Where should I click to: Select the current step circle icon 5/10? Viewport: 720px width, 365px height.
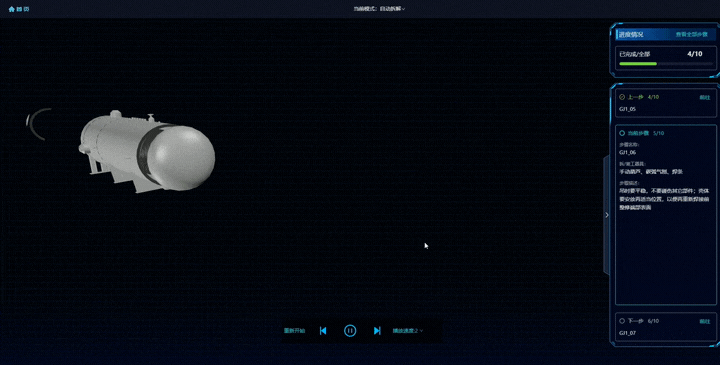point(622,133)
